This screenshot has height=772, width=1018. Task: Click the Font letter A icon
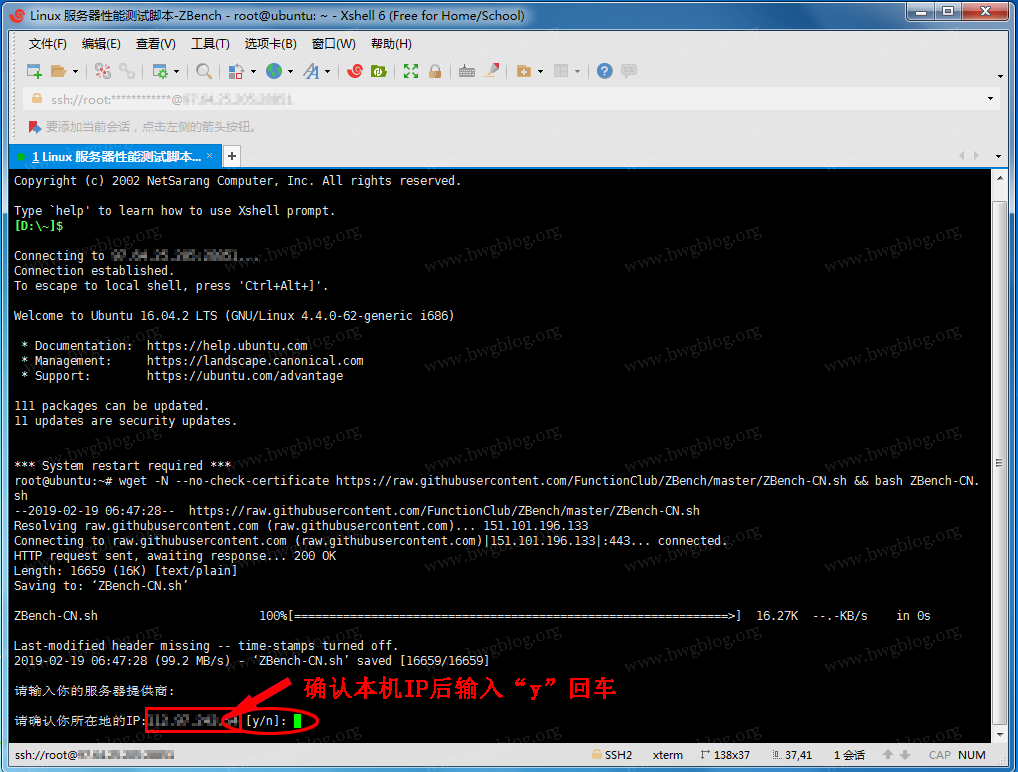312,71
